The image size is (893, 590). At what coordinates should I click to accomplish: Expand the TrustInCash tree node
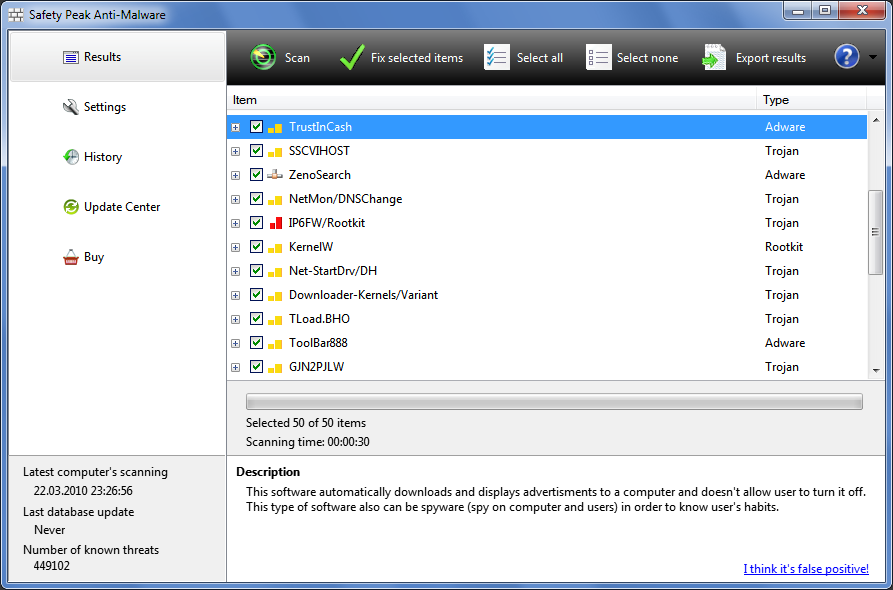pyautogui.click(x=235, y=128)
